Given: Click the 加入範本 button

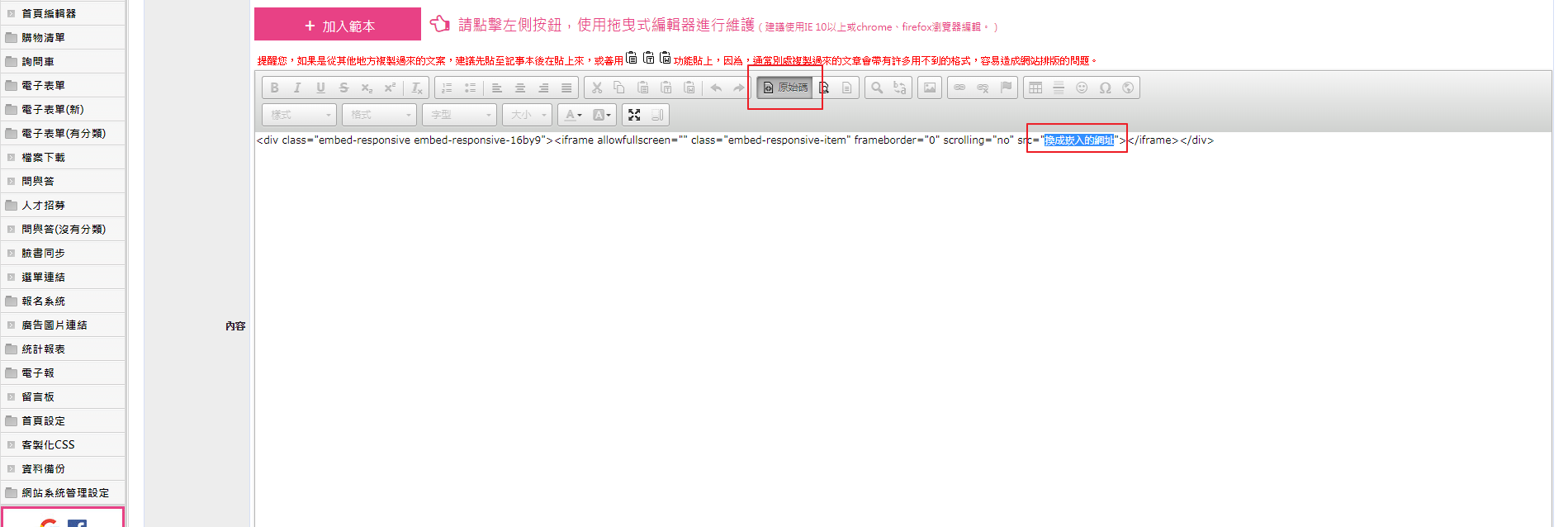Looking at the screenshot, I should (x=338, y=26).
